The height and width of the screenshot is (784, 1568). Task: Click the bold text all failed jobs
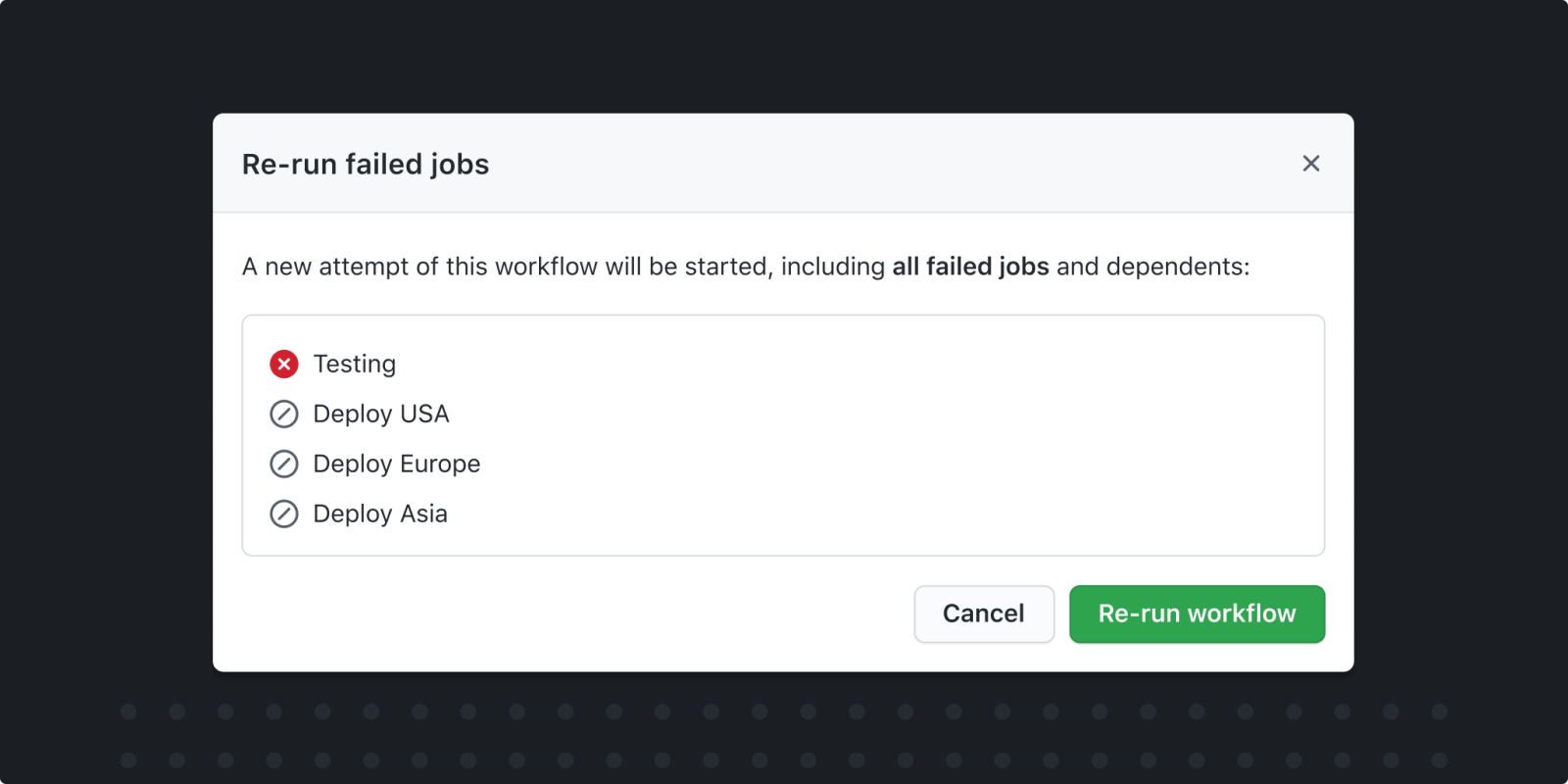point(968,266)
